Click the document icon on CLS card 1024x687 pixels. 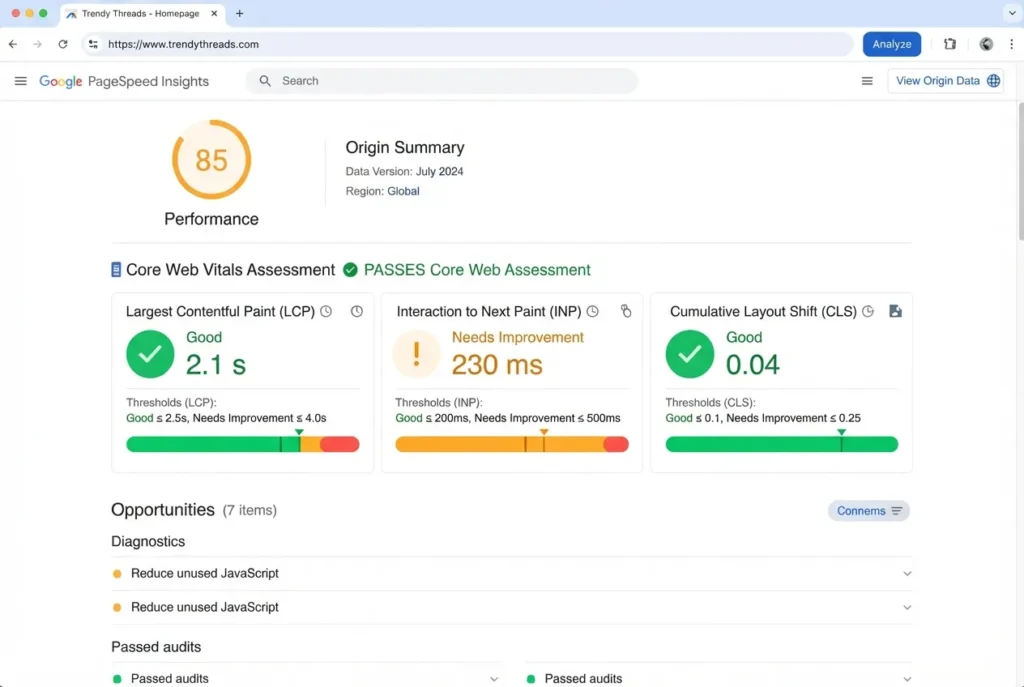click(895, 312)
